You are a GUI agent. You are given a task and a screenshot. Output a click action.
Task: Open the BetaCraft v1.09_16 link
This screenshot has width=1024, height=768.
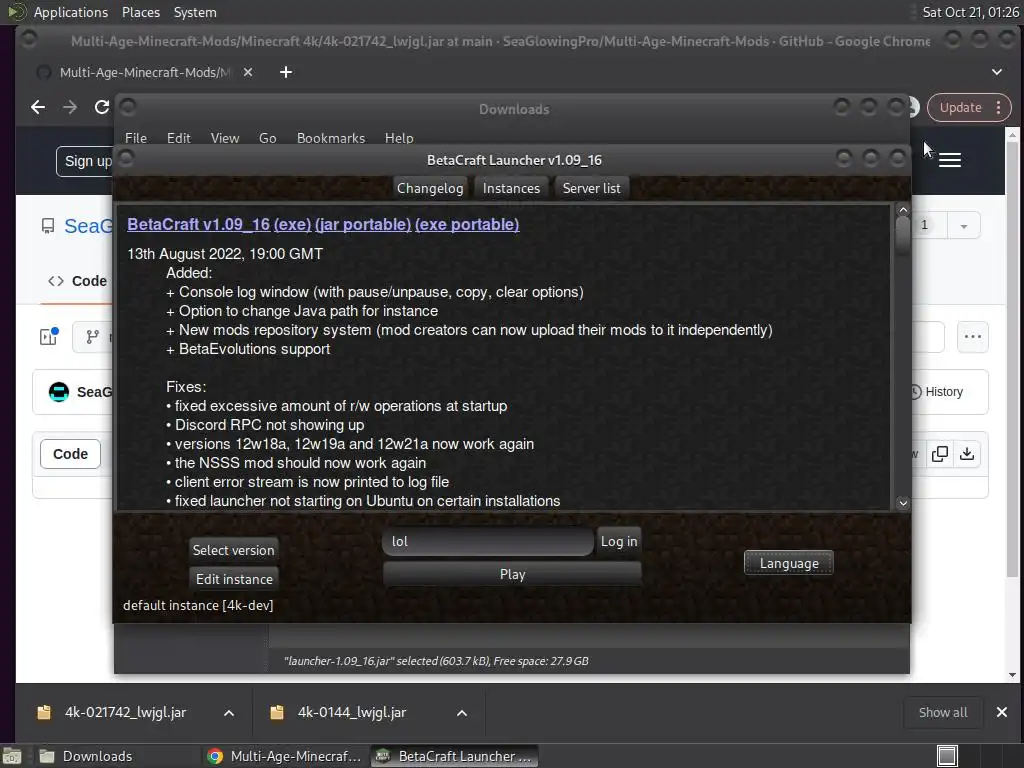coord(199,225)
